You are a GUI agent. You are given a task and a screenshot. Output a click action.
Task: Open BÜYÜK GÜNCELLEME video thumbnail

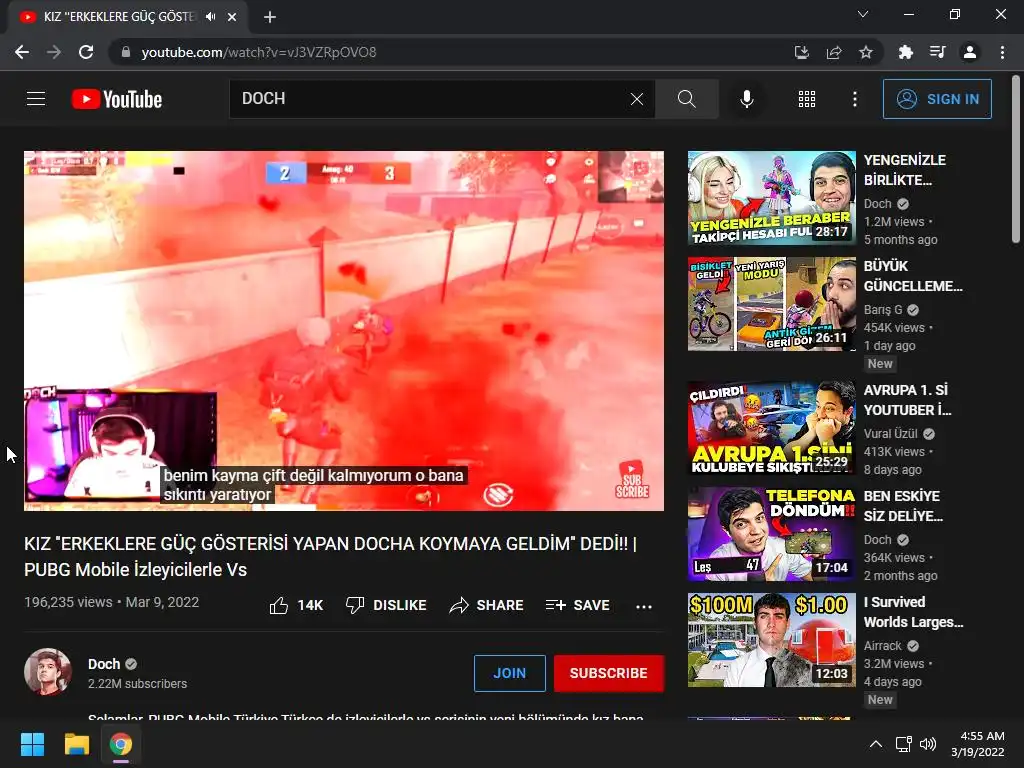coord(771,304)
